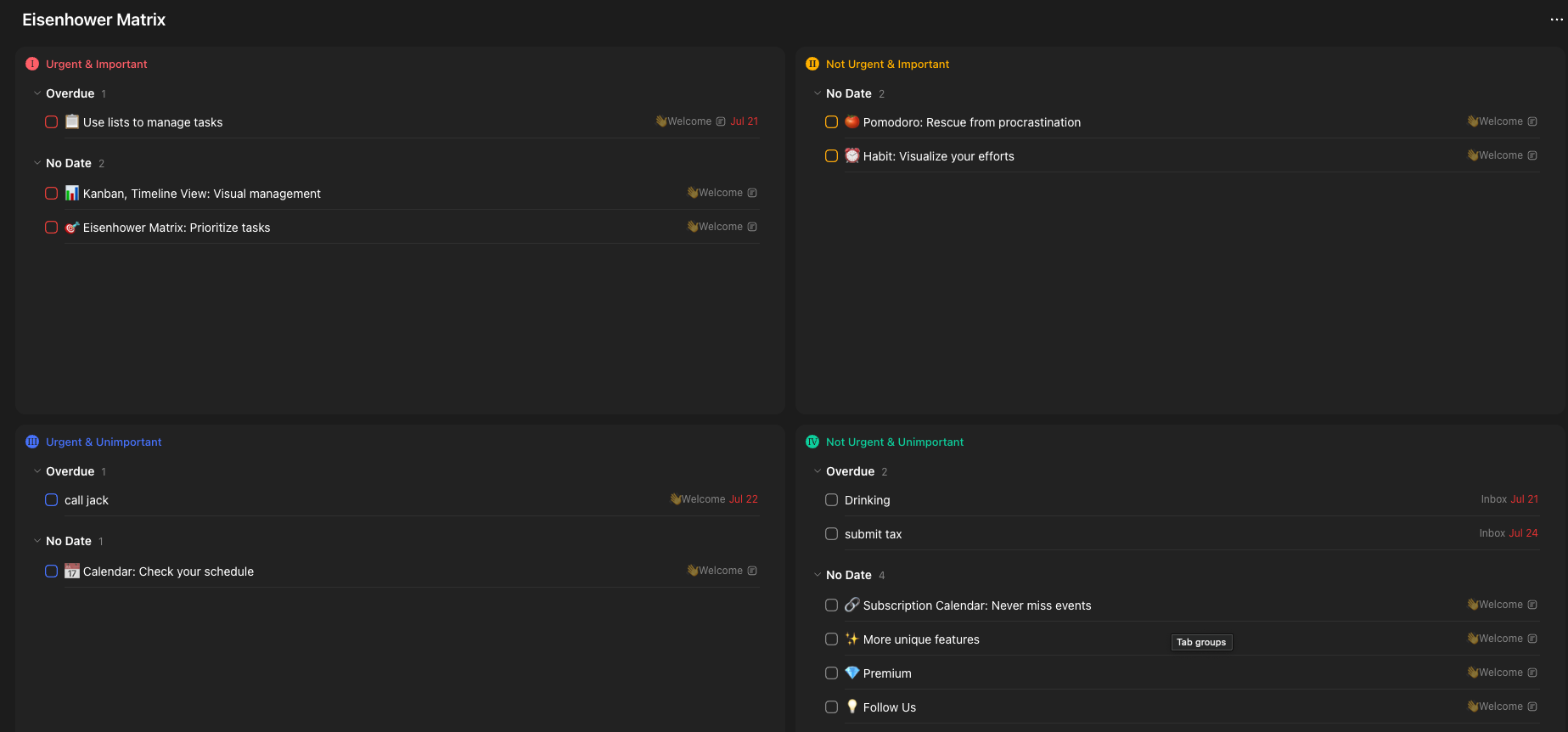The image size is (1568, 732).
Task: Collapse No Date group in Not Urgent & Unimportant
Action: click(x=818, y=575)
